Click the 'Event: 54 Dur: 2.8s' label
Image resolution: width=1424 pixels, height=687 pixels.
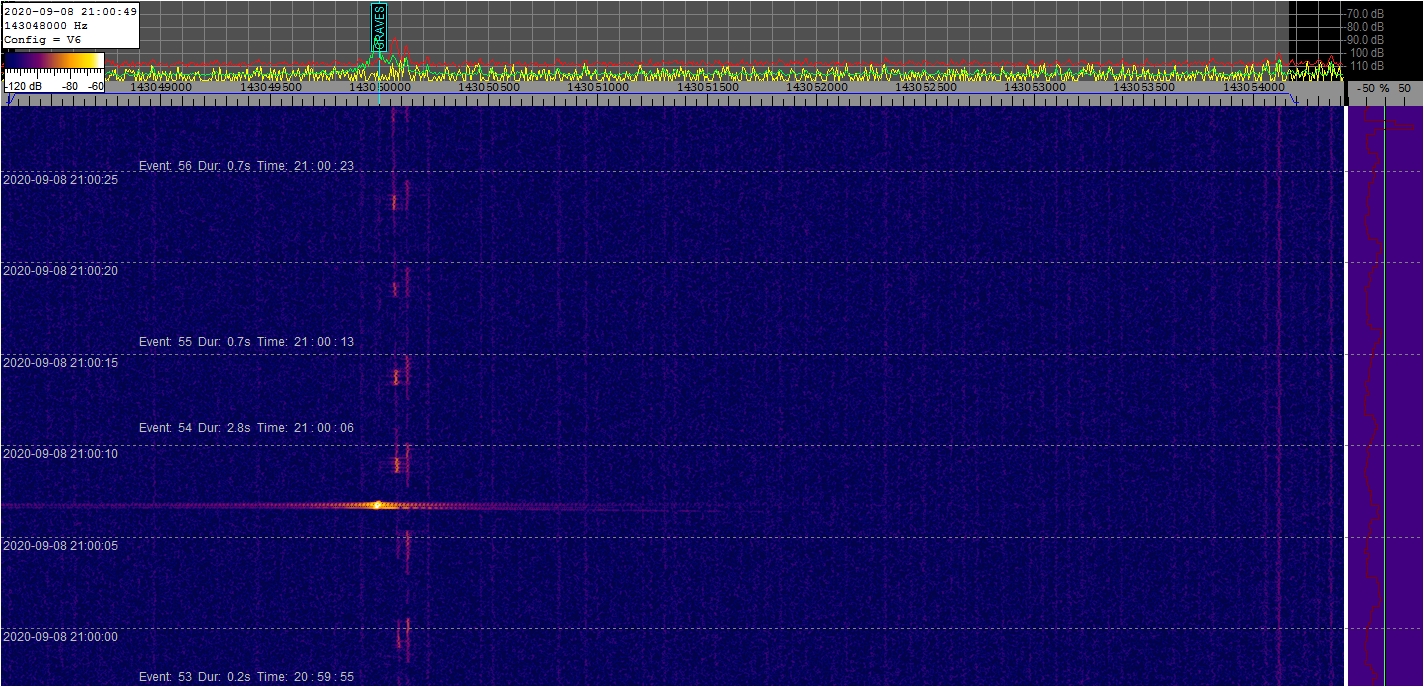pos(195,428)
